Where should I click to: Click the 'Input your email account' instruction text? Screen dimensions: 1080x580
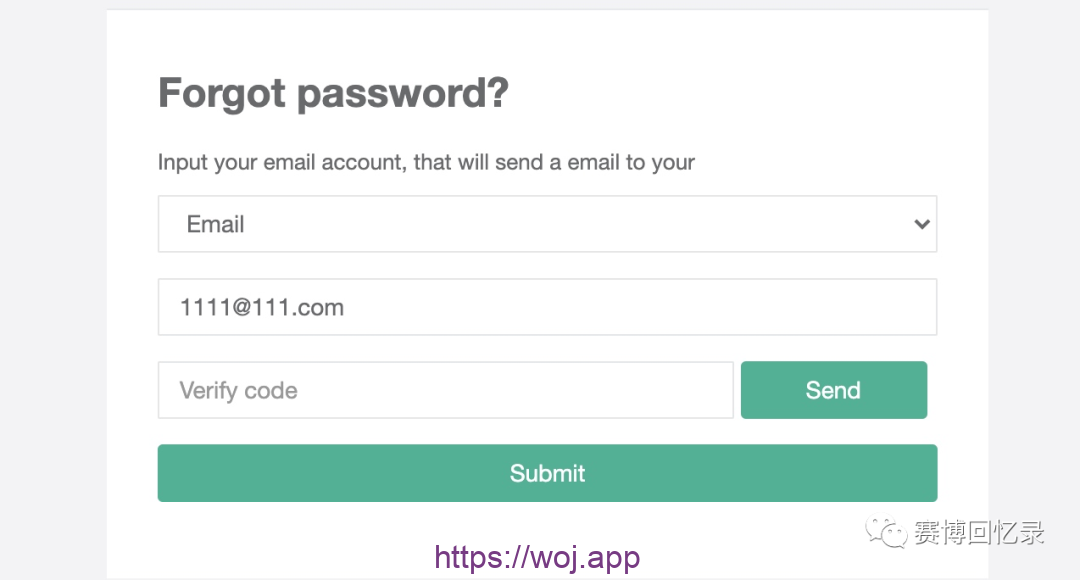(x=426, y=162)
